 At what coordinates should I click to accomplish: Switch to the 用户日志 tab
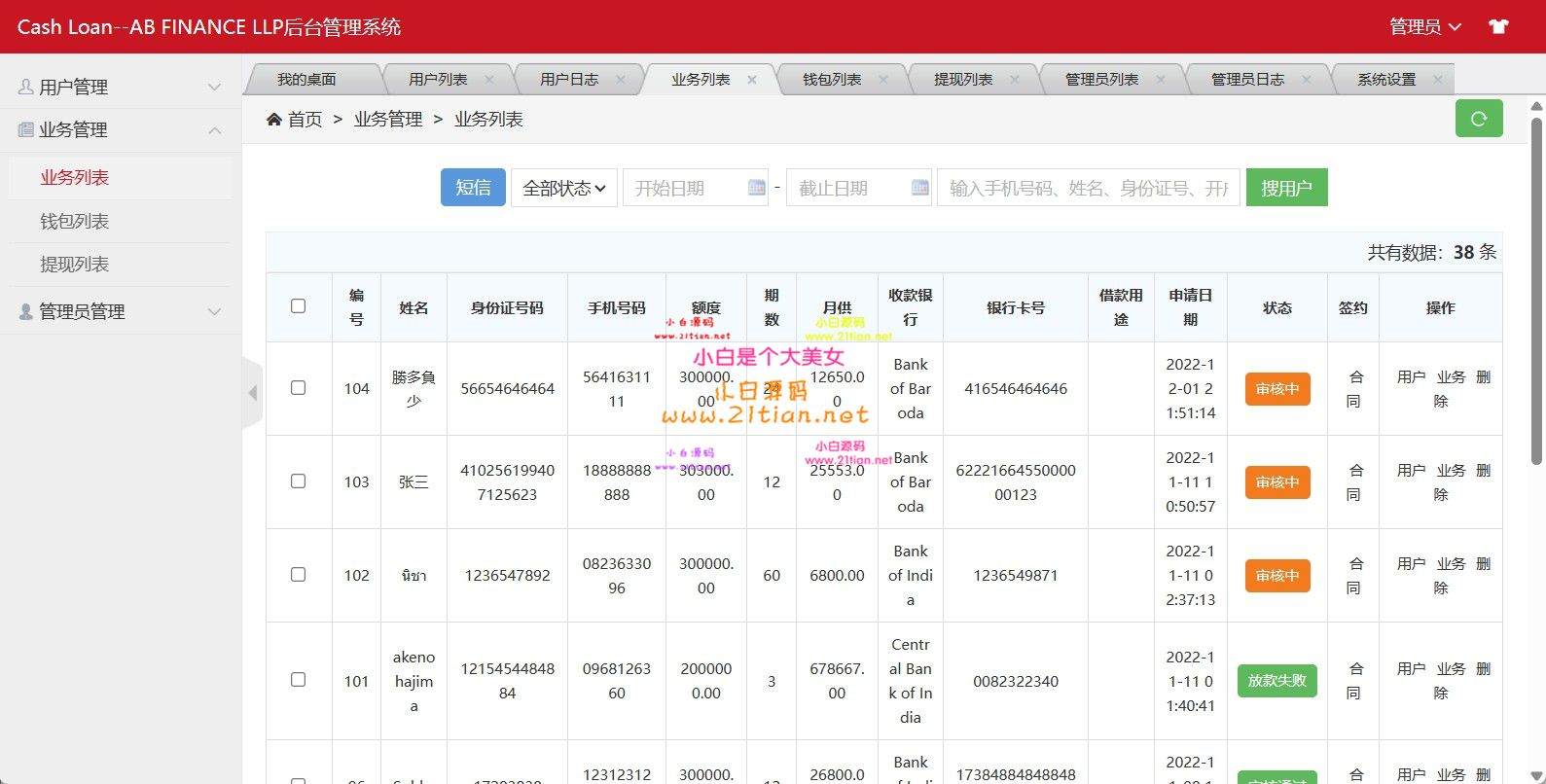(x=569, y=80)
